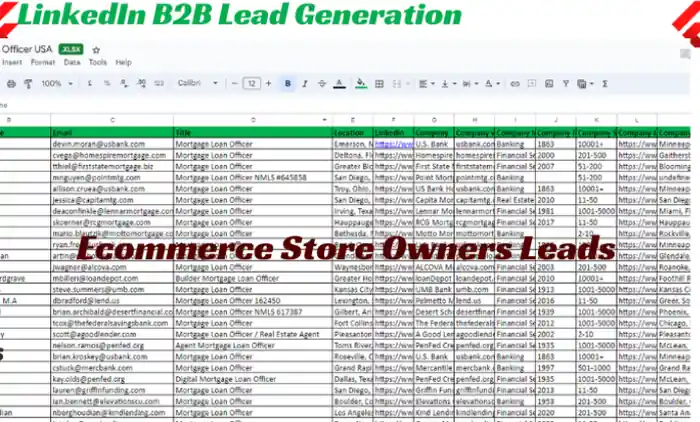Select cell Mortgage Loan Officer NMLS #645858

[253, 178]
